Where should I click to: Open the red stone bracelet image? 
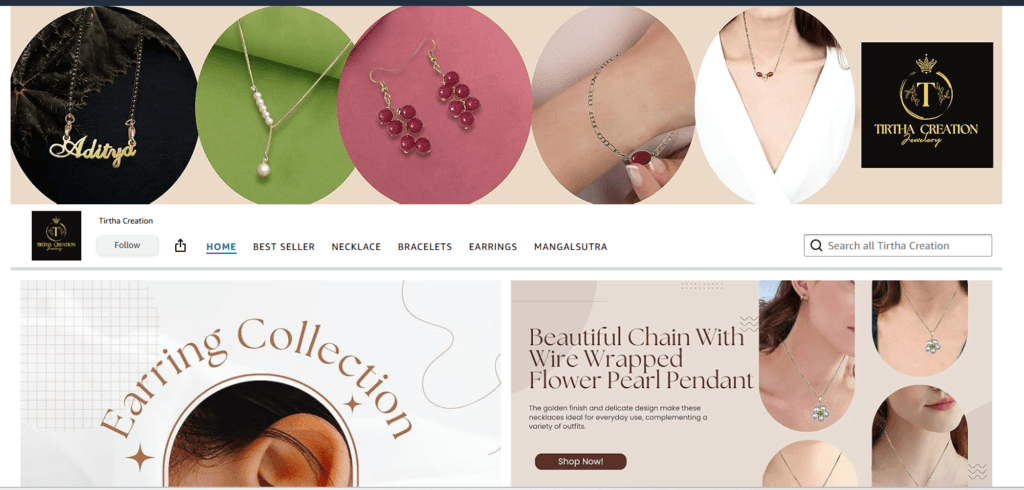[x=613, y=105]
